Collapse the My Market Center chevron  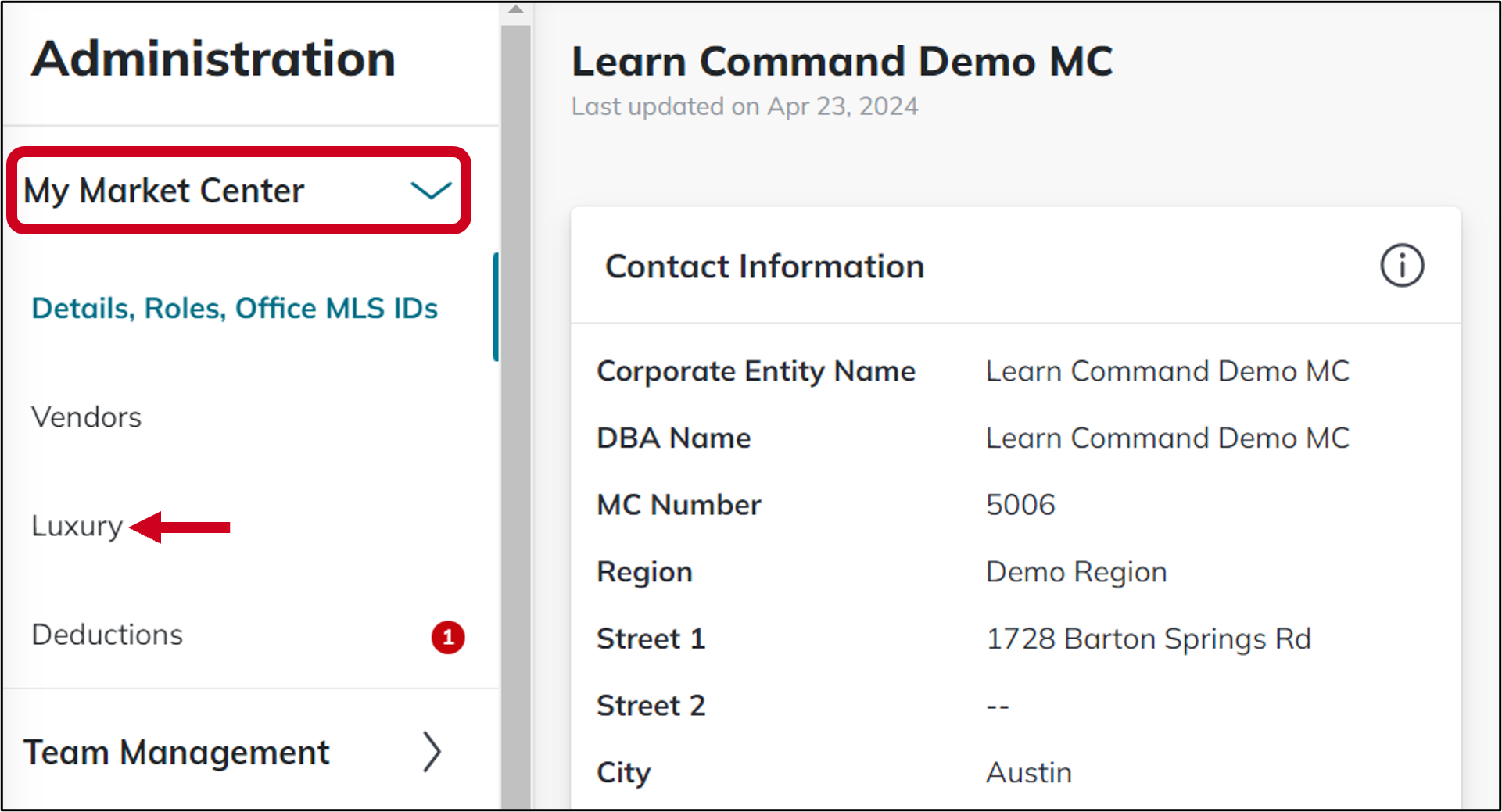[431, 190]
